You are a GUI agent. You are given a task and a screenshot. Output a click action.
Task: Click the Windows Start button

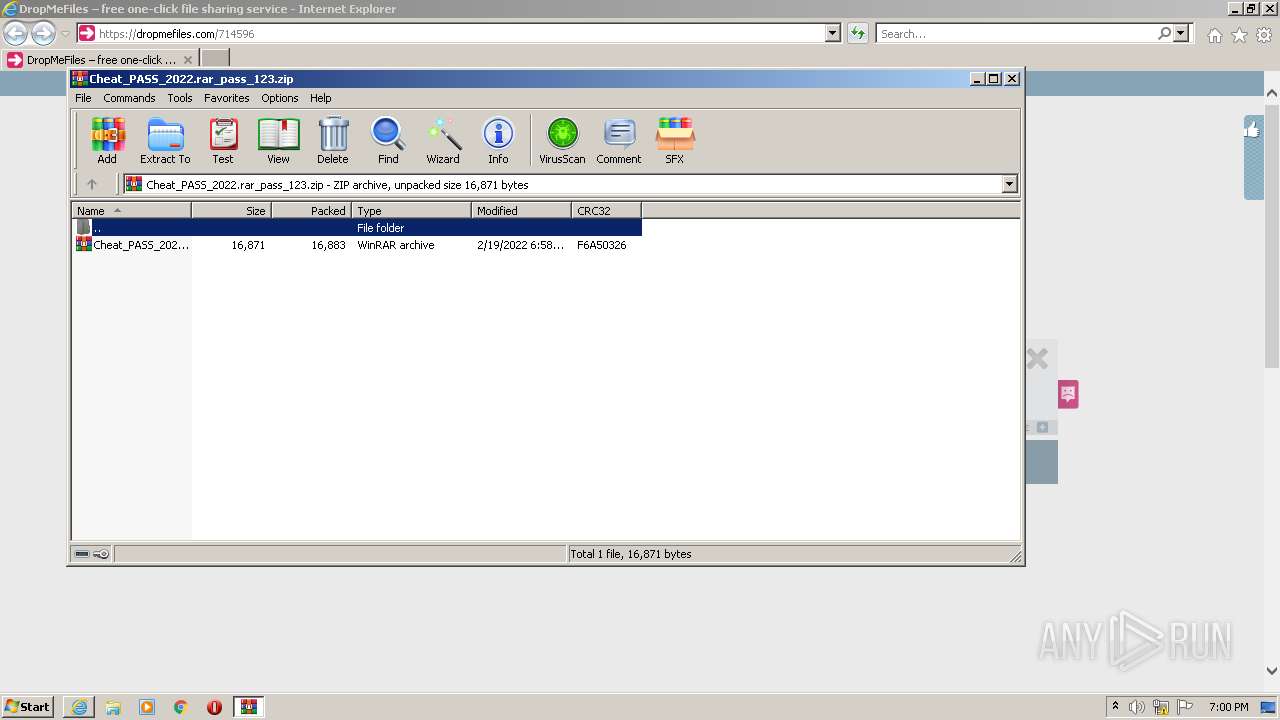[27, 706]
